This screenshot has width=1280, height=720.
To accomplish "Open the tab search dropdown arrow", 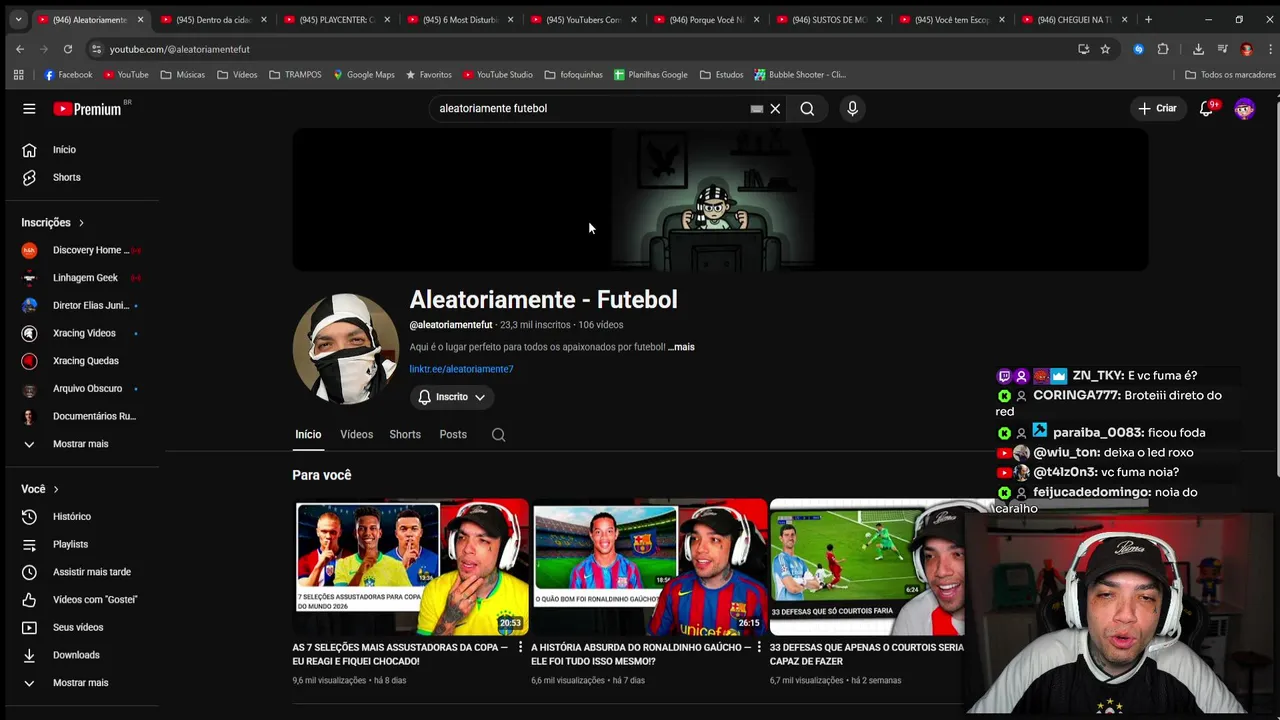I will [x=18, y=19].
